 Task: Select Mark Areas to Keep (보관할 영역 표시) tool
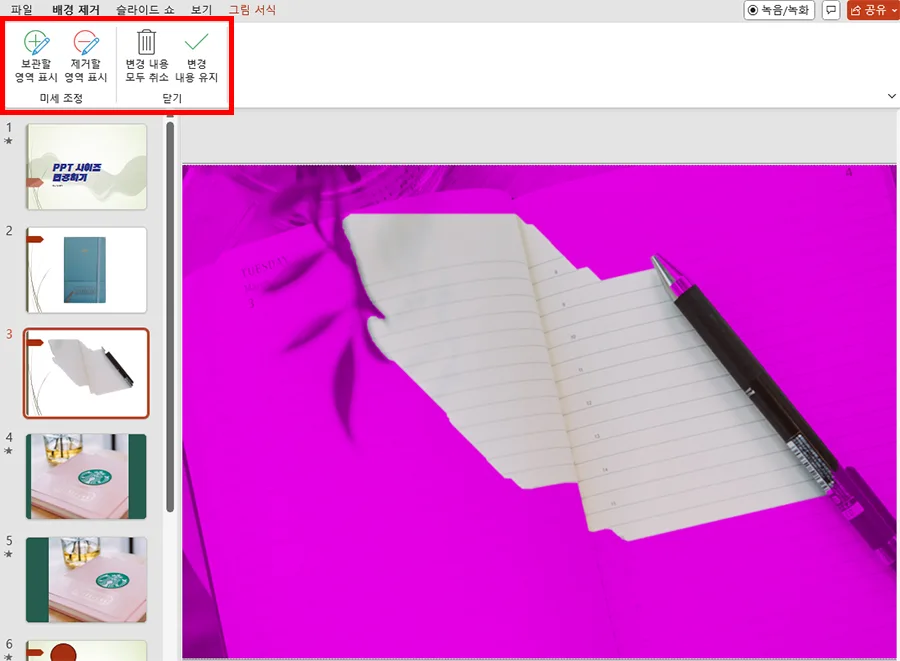(36, 56)
